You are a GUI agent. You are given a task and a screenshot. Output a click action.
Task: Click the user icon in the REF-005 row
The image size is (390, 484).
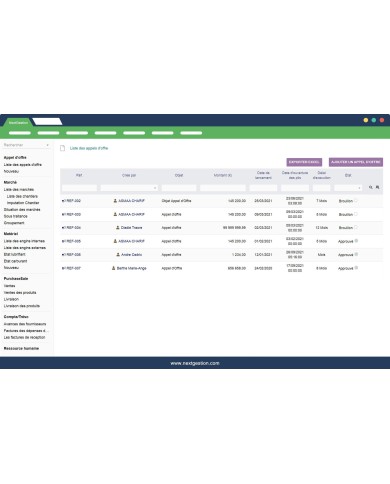pos(115,241)
